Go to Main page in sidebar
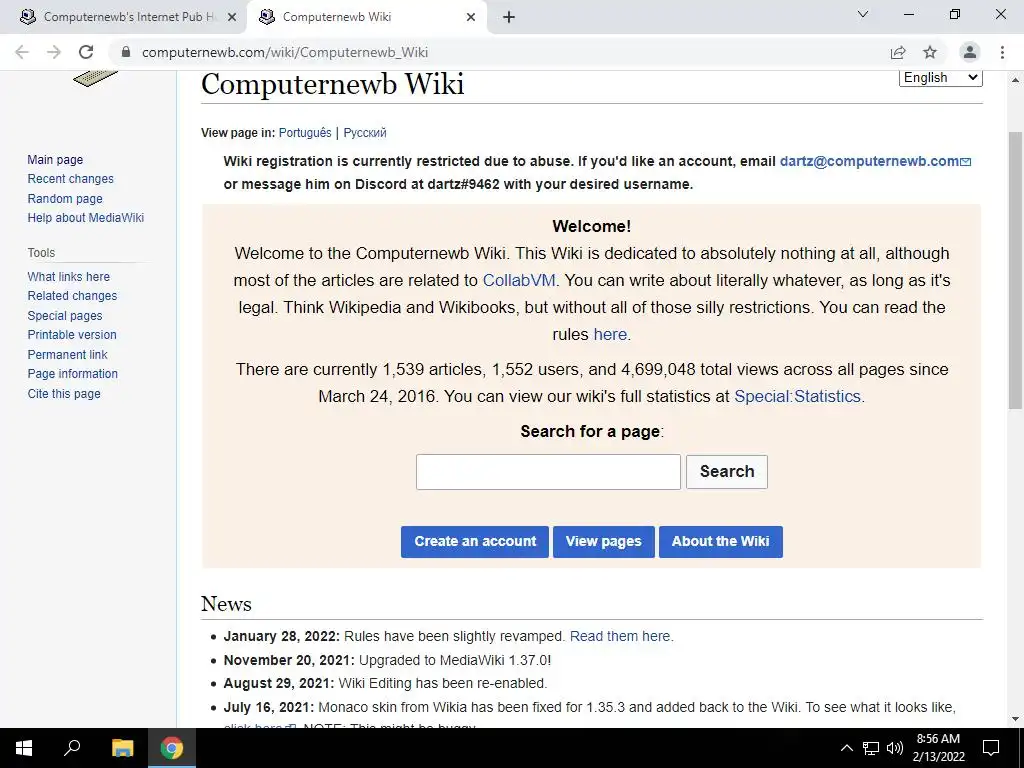The image size is (1024, 768). click(55, 159)
